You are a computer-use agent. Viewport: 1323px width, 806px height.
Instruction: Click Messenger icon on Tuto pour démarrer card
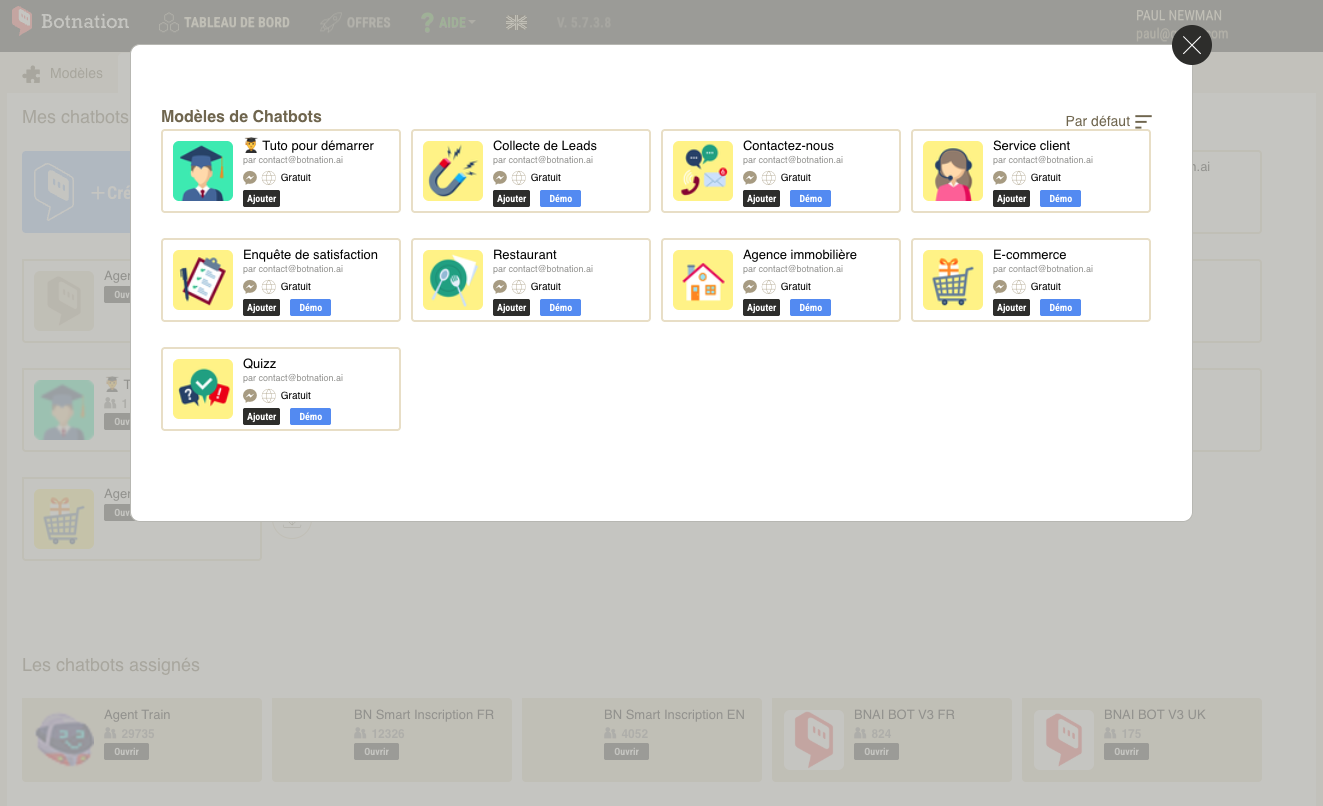(250, 178)
